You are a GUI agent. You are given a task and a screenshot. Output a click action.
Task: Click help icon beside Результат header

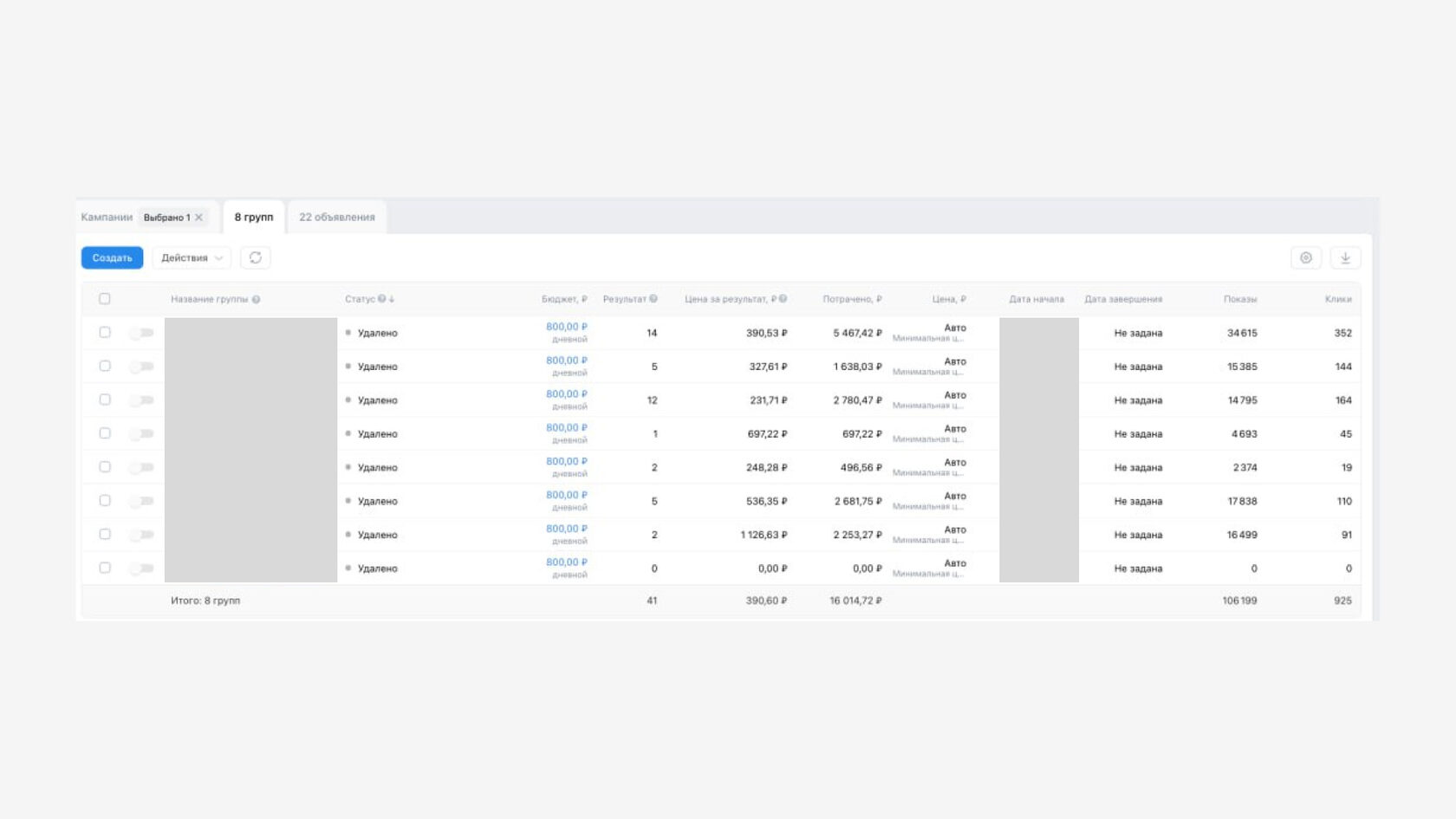click(x=653, y=299)
